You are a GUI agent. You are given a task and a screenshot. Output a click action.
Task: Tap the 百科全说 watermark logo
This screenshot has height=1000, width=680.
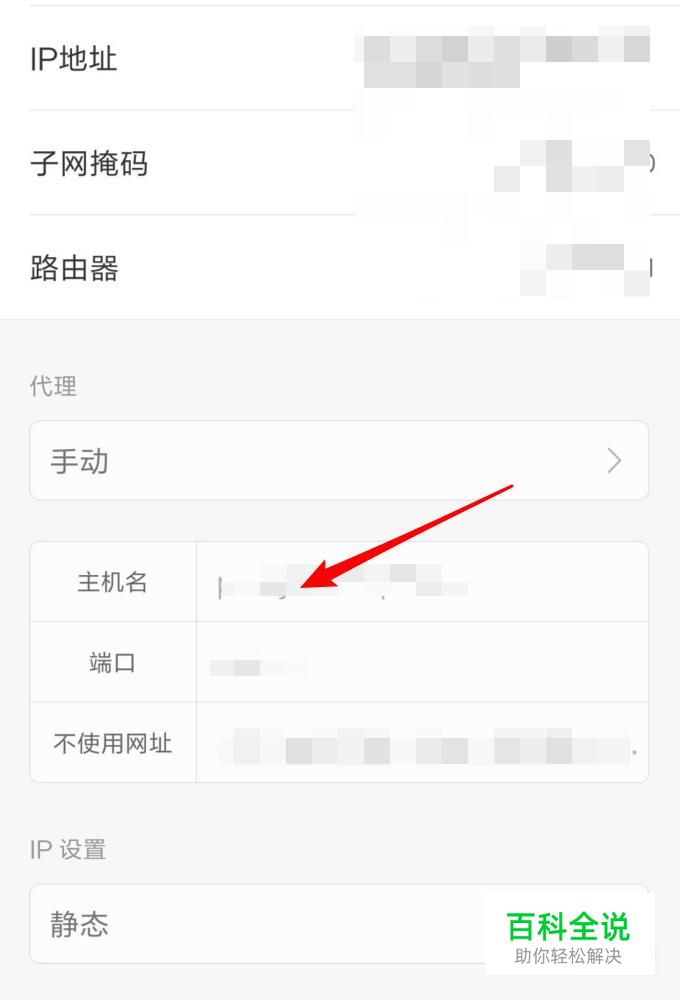pyautogui.click(x=568, y=927)
